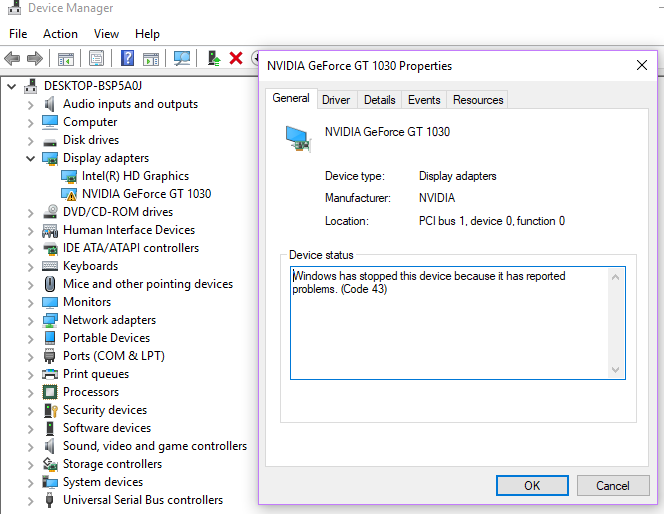Viewport: 664px width, 514px height.
Task: Click the Back arrow toolbar icon
Action: point(12,58)
